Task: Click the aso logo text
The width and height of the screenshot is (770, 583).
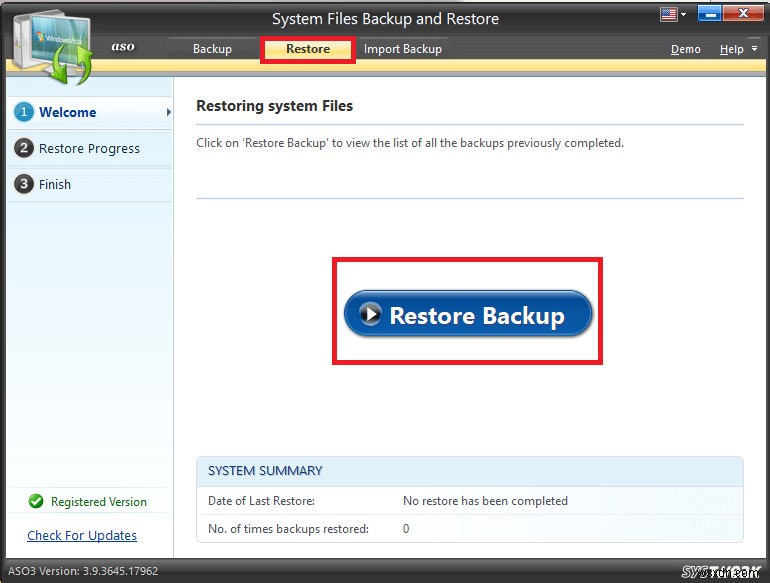Action: tap(123, 47)
